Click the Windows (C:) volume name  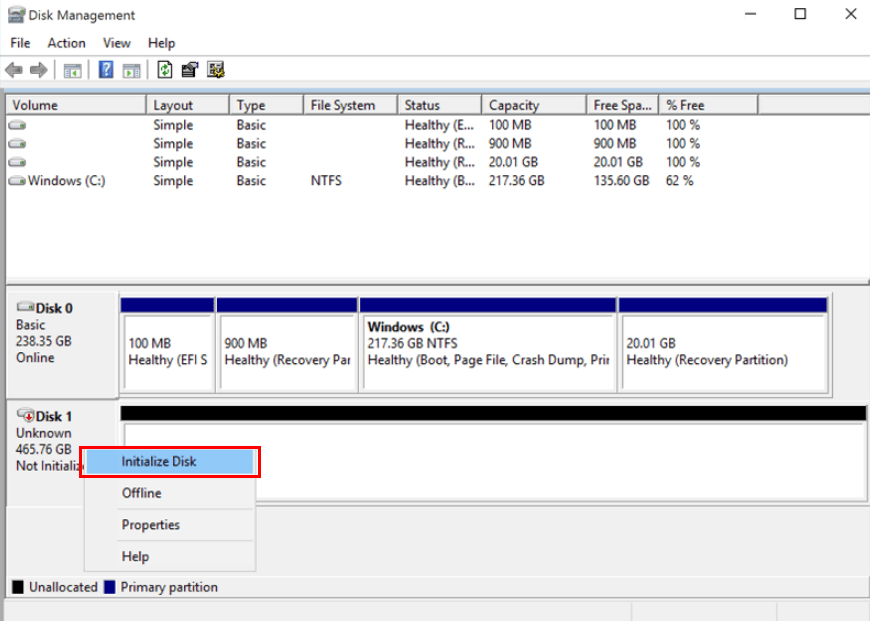(x=67, y=181)
